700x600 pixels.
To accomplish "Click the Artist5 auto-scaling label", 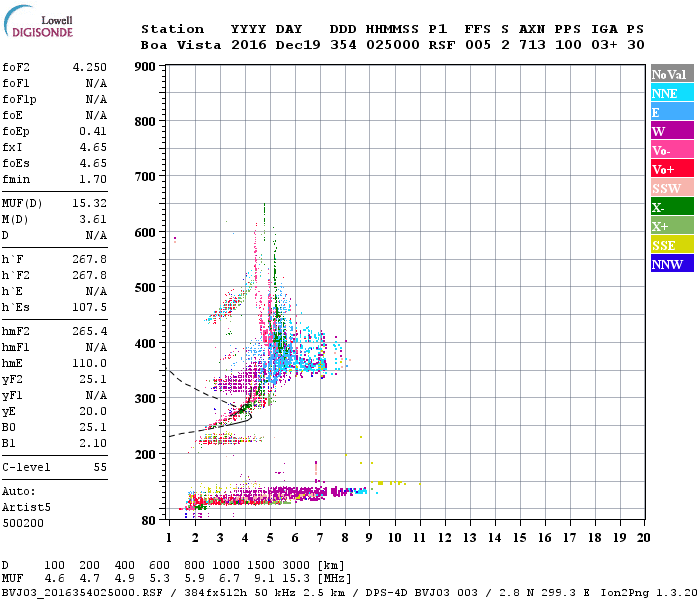I will pyautogui.click(x=26, y=508).
